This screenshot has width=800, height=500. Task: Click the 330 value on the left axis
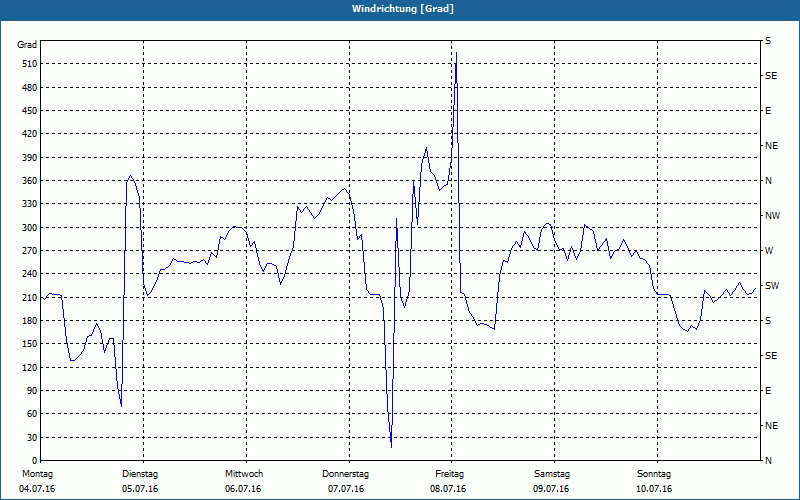click(30, 204)
